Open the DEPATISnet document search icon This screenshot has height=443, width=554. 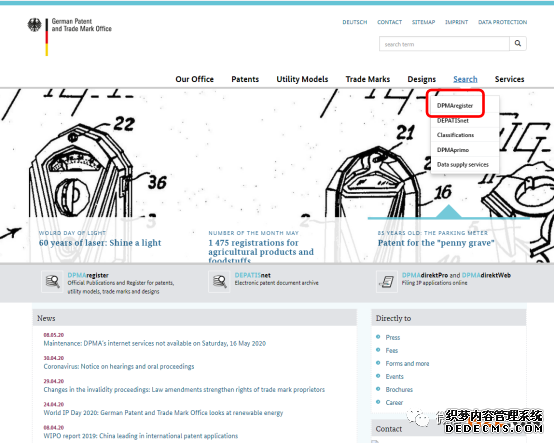coord(219,282)
